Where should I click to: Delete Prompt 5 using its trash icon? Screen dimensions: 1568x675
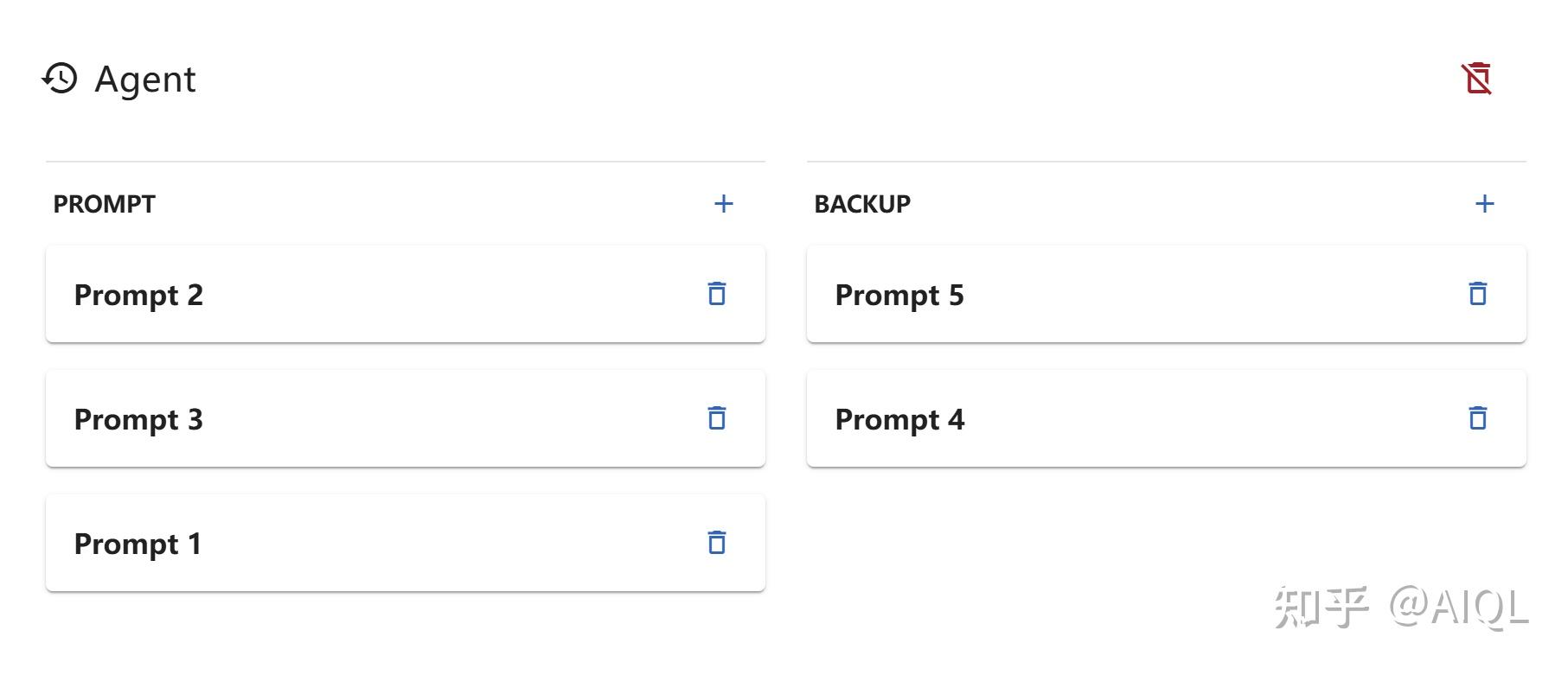coord(1477,294)
